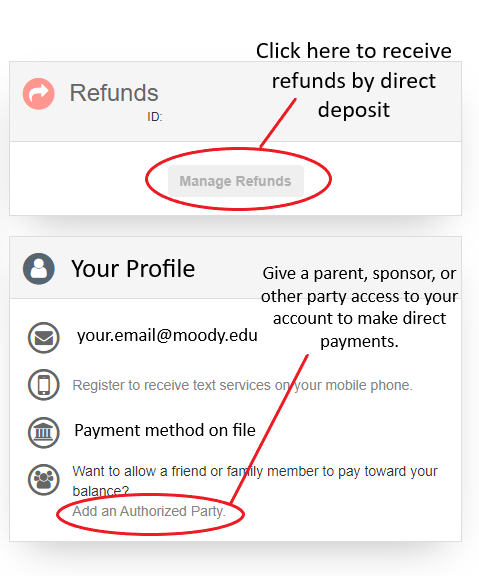Click the red oval around Authorized Party
The image size is (479, 576).
point(150,514)
